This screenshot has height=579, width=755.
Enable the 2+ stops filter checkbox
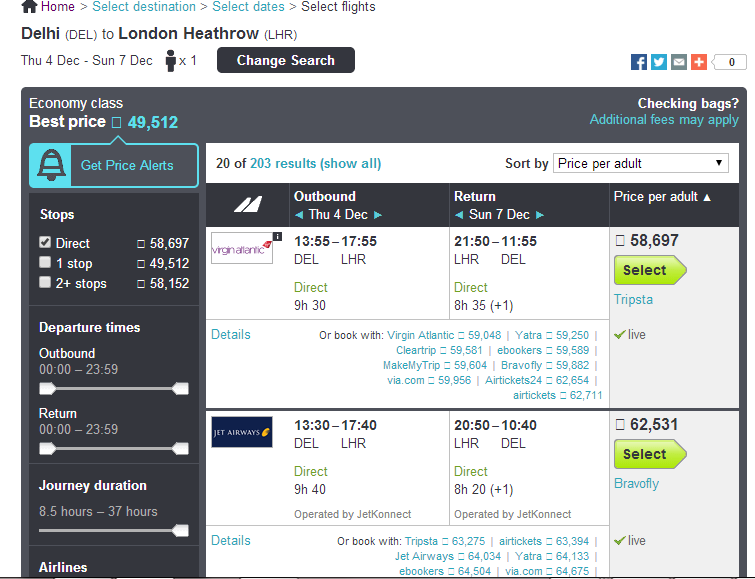[x=45, y=282]
